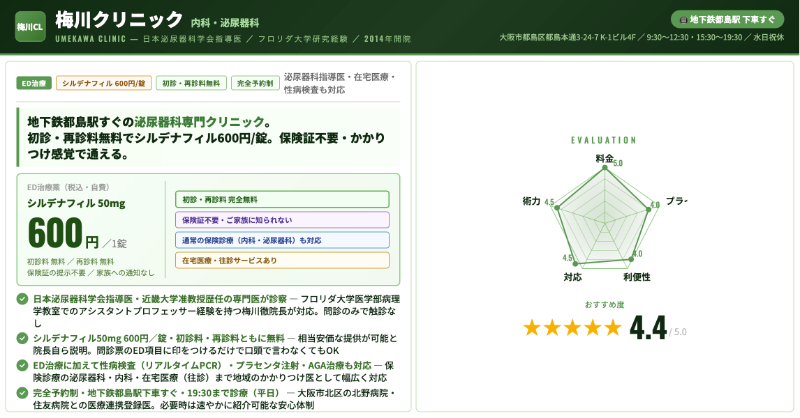Select the 初診・再診料無料 tag
Image resolution: width=800 pixels, height=418 pixels.
pos(191,83)
